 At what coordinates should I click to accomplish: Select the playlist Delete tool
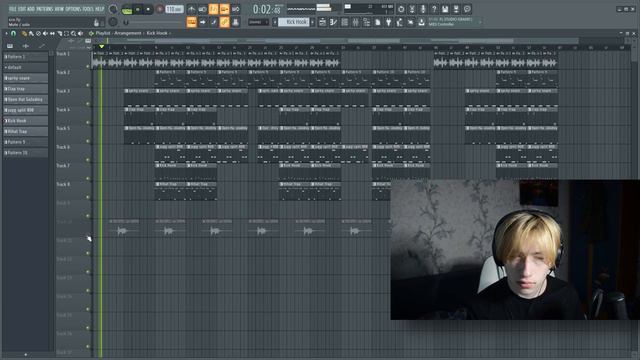coord(38,33)
